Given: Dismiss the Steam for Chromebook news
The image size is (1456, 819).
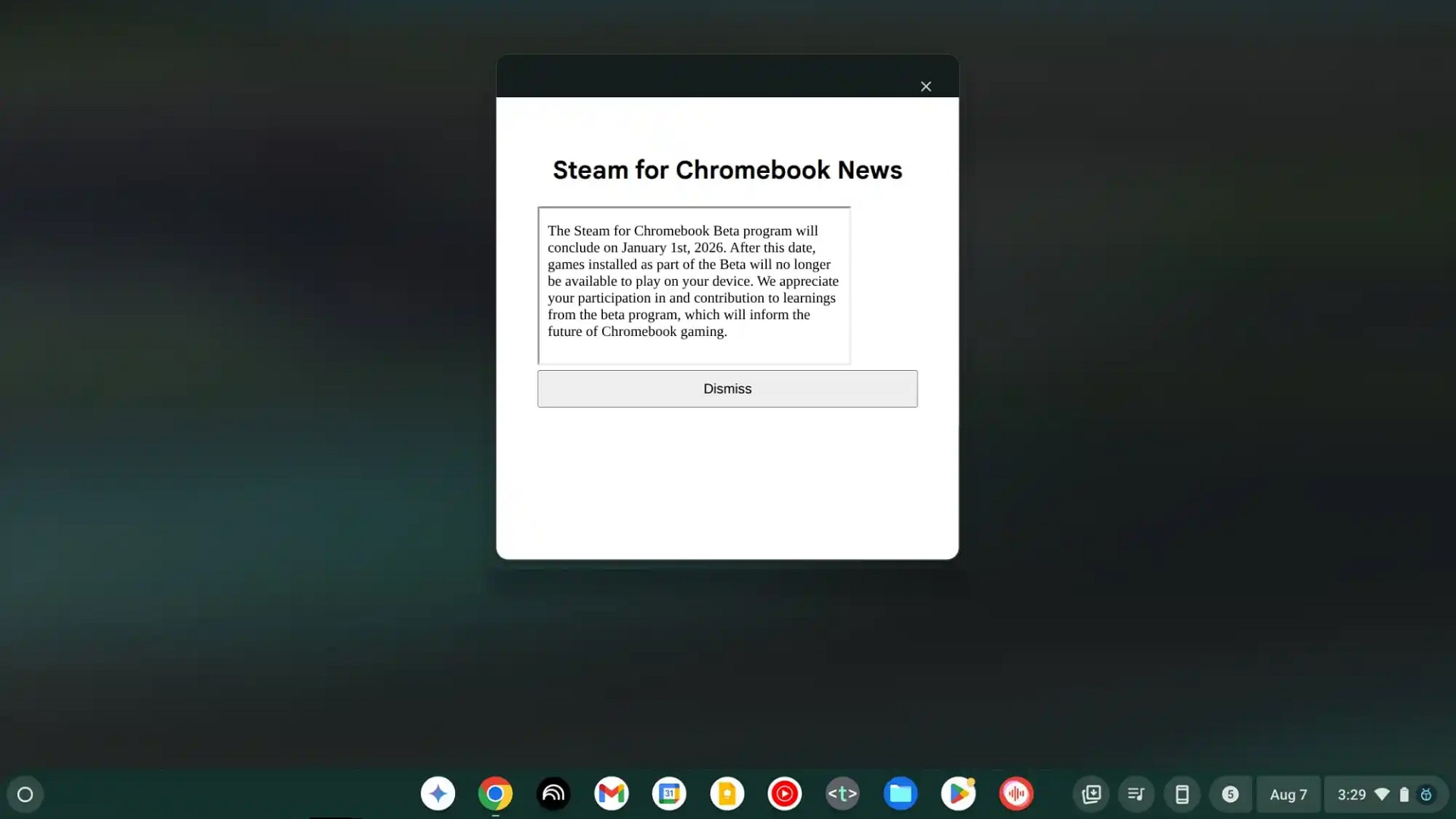Looking at the screenshot, I should pyautogui.click(x=726, y=388).
